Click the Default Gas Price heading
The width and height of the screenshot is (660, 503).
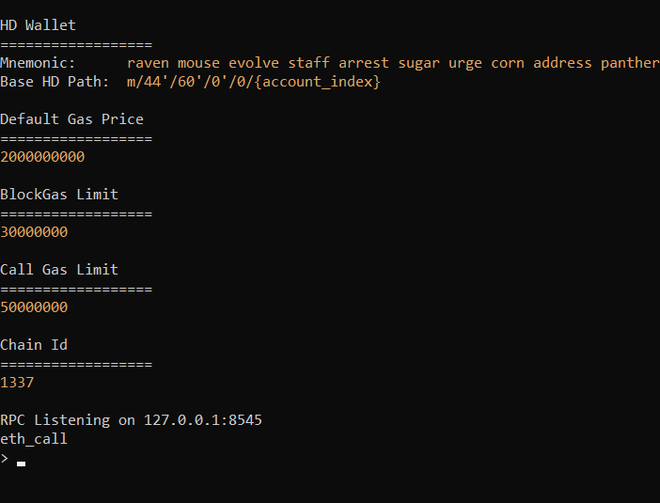coord(72,119)
